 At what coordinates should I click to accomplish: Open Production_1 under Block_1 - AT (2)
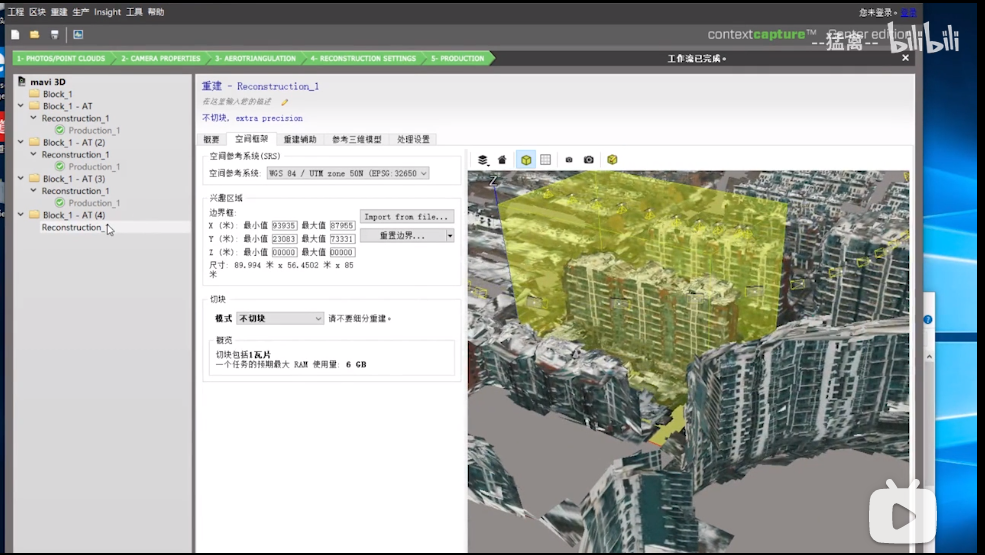94,167
